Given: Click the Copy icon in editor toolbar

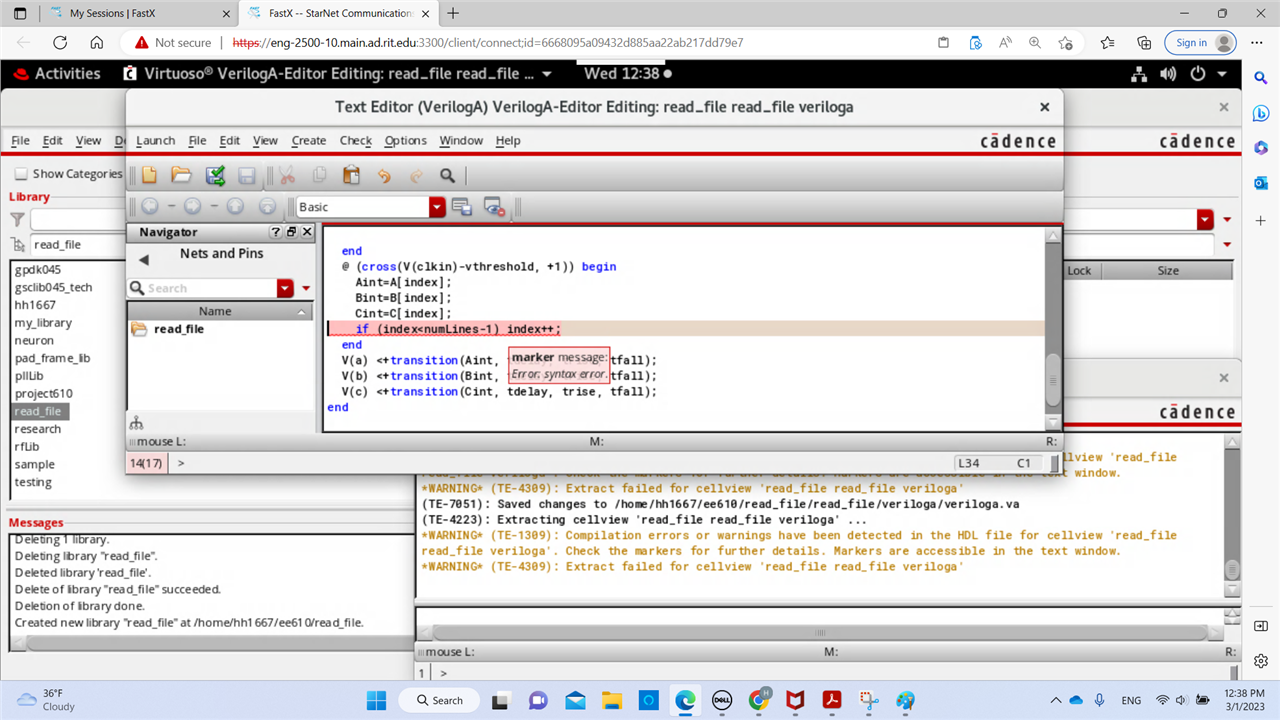Looking at the screenshot, I should 319,176.
